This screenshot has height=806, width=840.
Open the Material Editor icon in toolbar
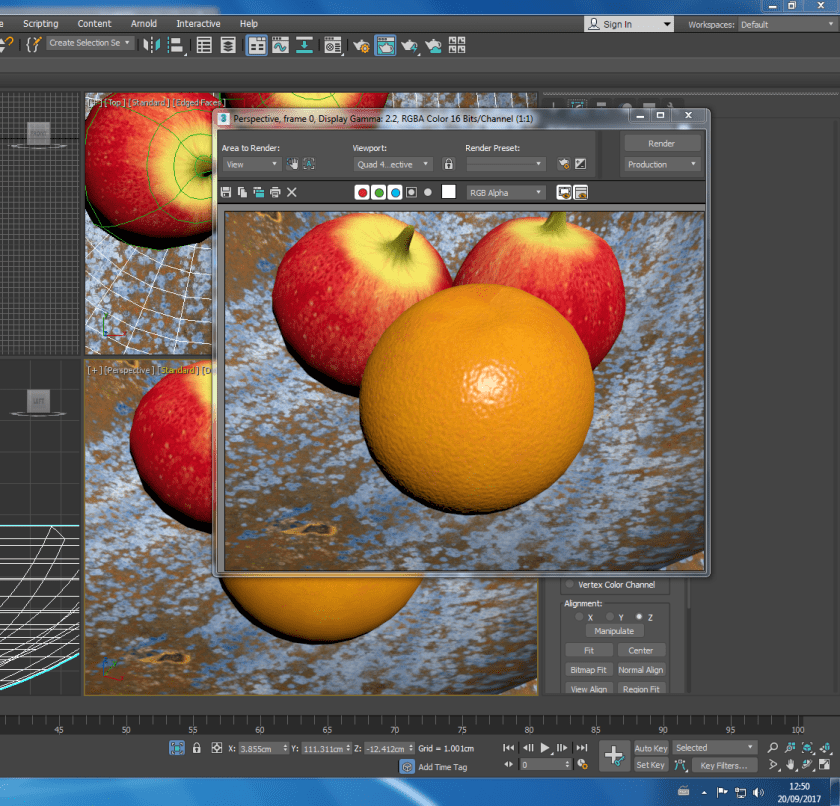pos(332,45)
